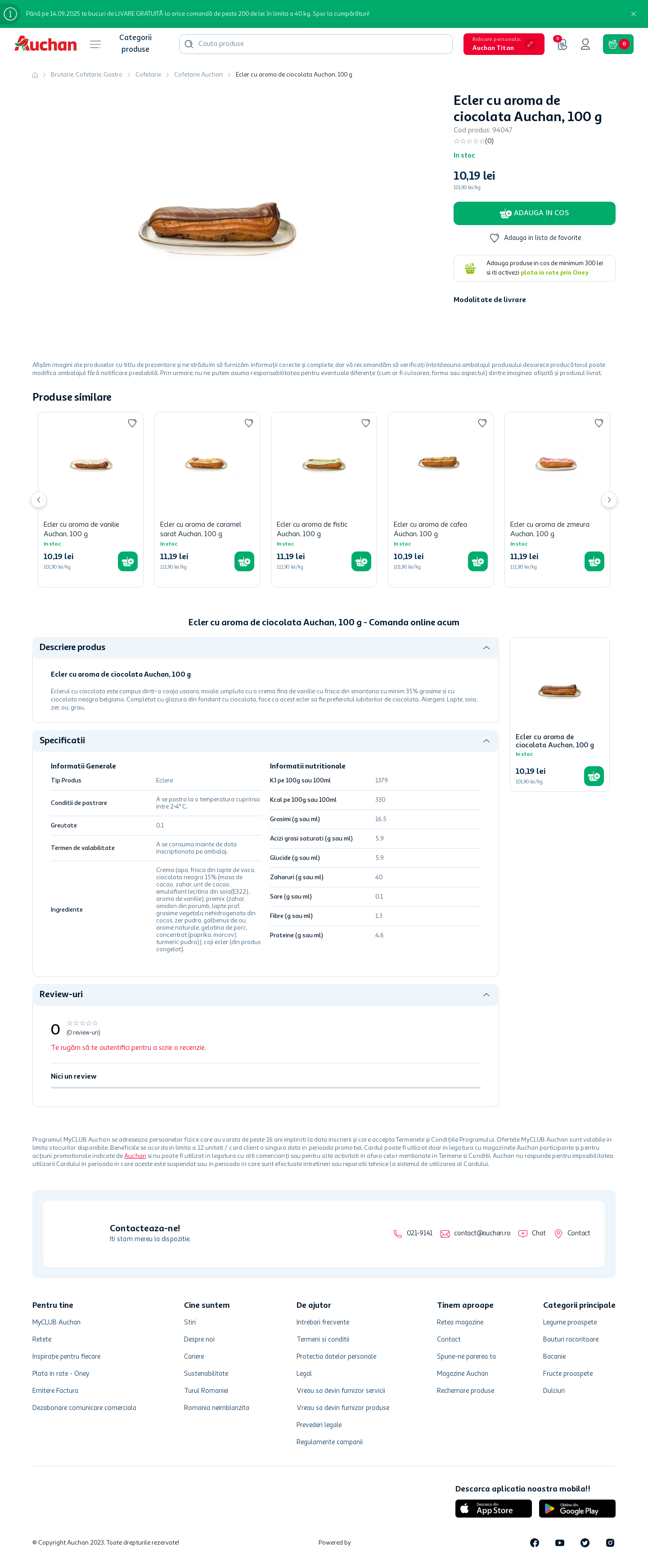
Task: Open the hamburger categories menu icon
Action: pos(95,44)
